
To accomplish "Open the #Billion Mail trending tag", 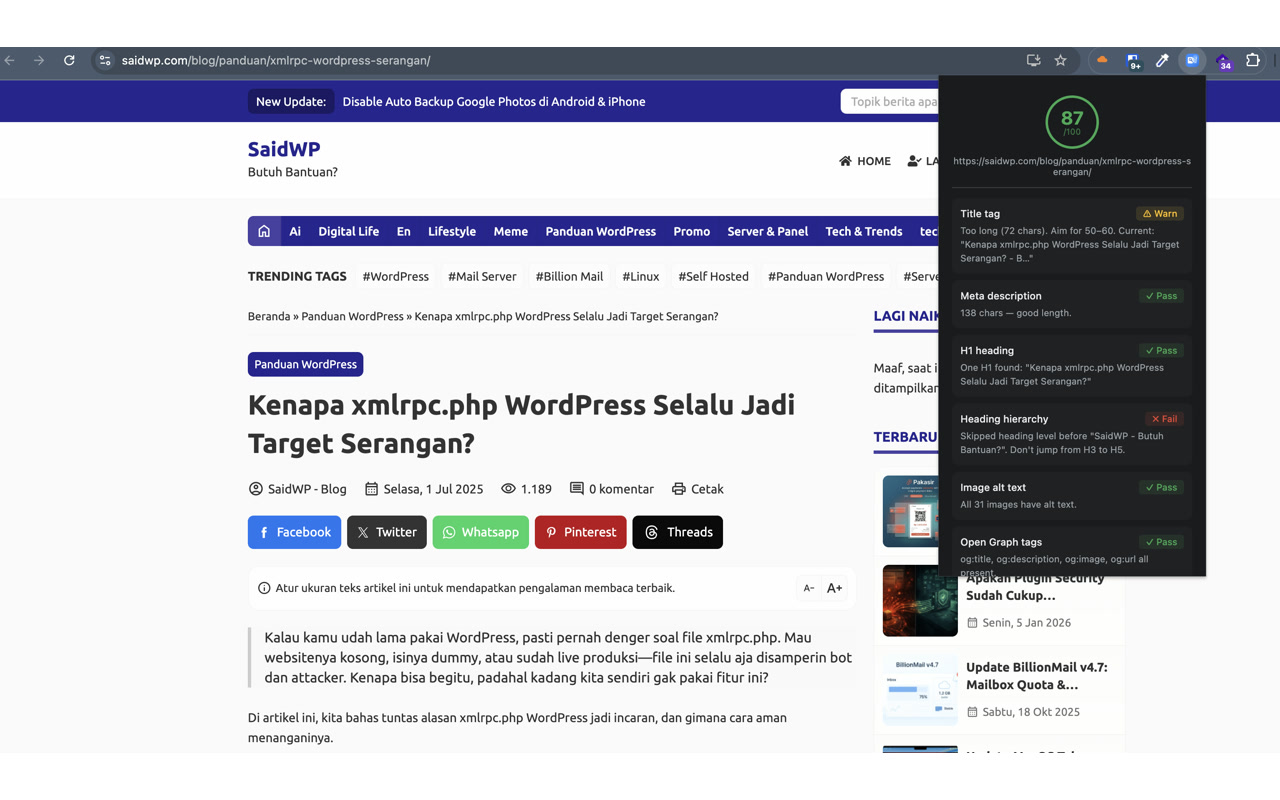I will point(569,276).
